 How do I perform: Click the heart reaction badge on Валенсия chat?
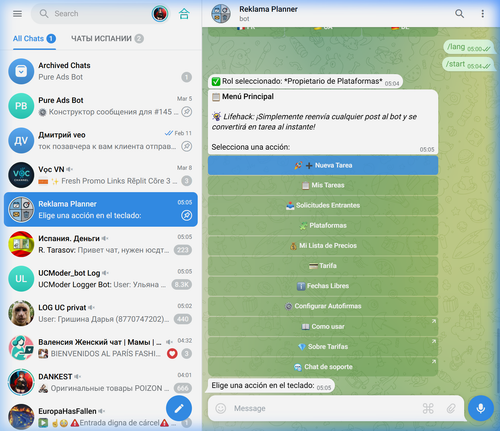pyautogui.click(x=172, y=353)
